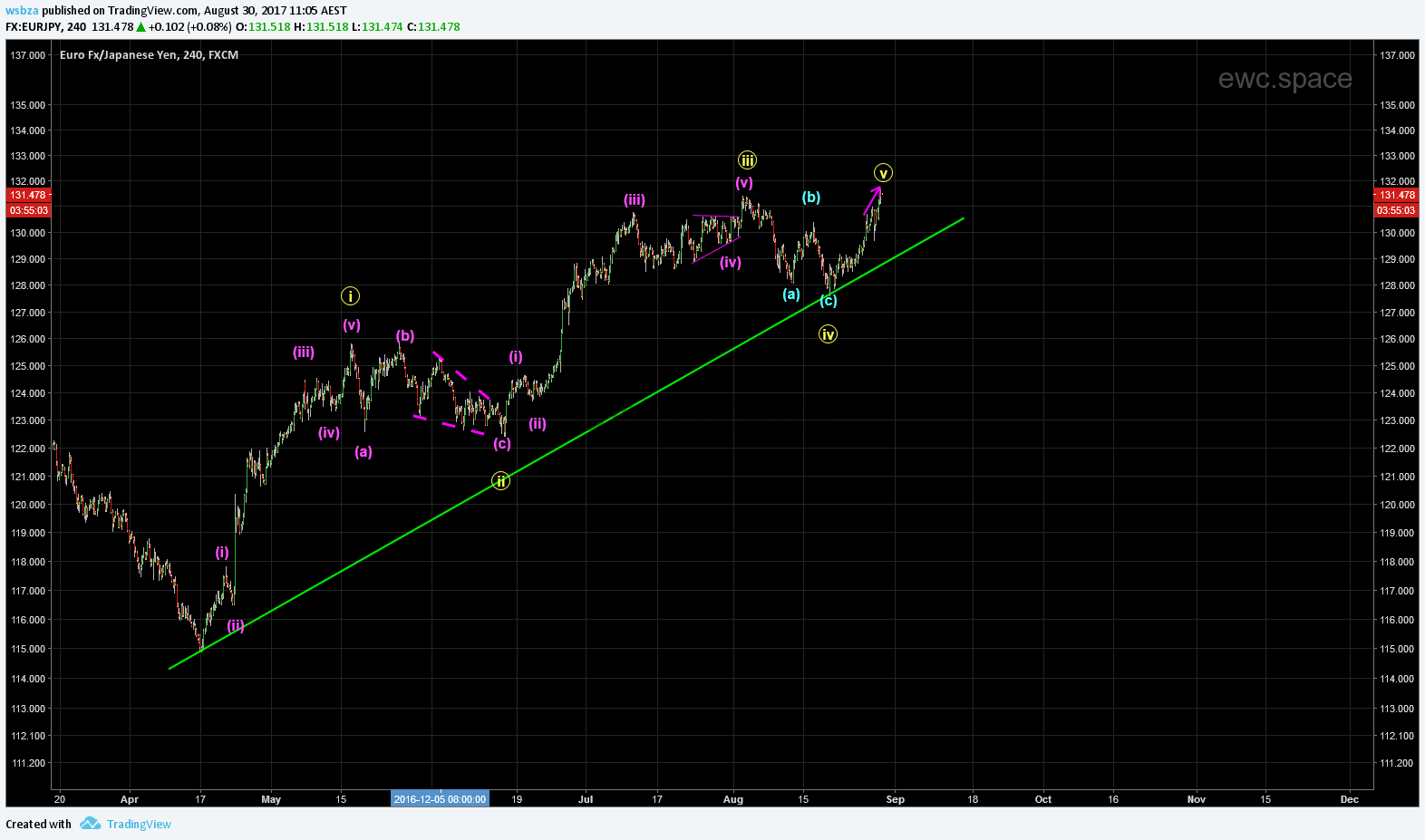Click the yellow circled wave ii label
The image size is (1425, 840).
point(500,481)
